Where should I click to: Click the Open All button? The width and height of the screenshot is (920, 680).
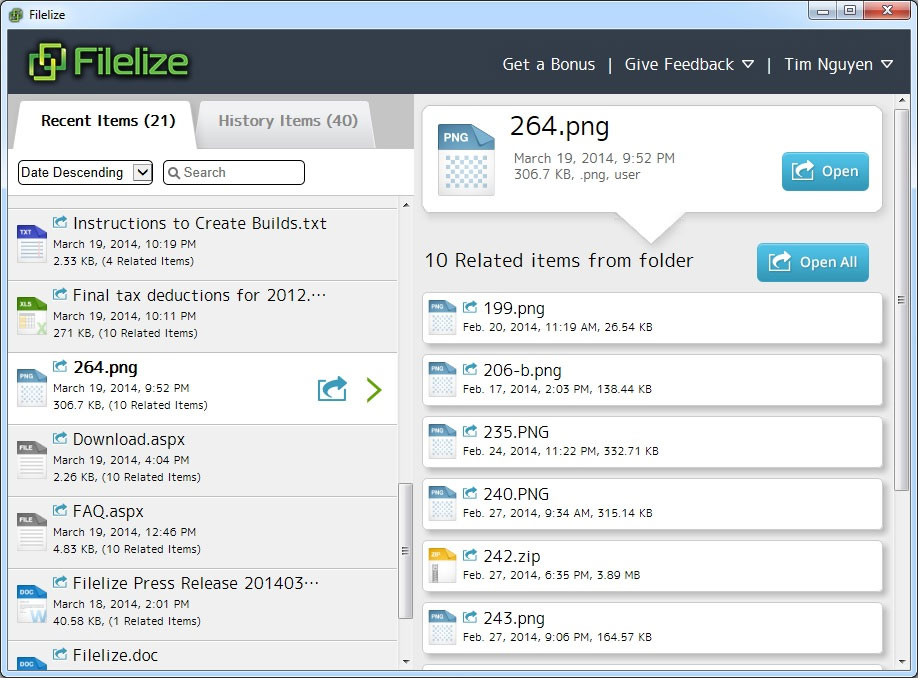point(813,262)
